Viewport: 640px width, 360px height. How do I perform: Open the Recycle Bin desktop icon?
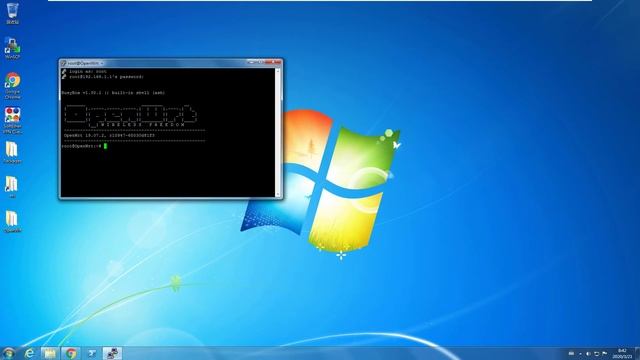tap(12, 13)
